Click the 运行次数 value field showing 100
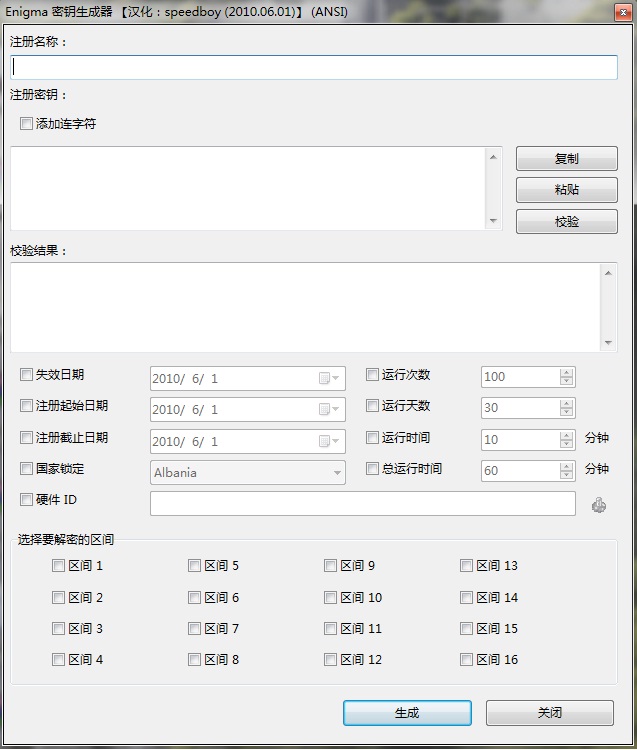The image size is (637, 750). pos(520,377)
